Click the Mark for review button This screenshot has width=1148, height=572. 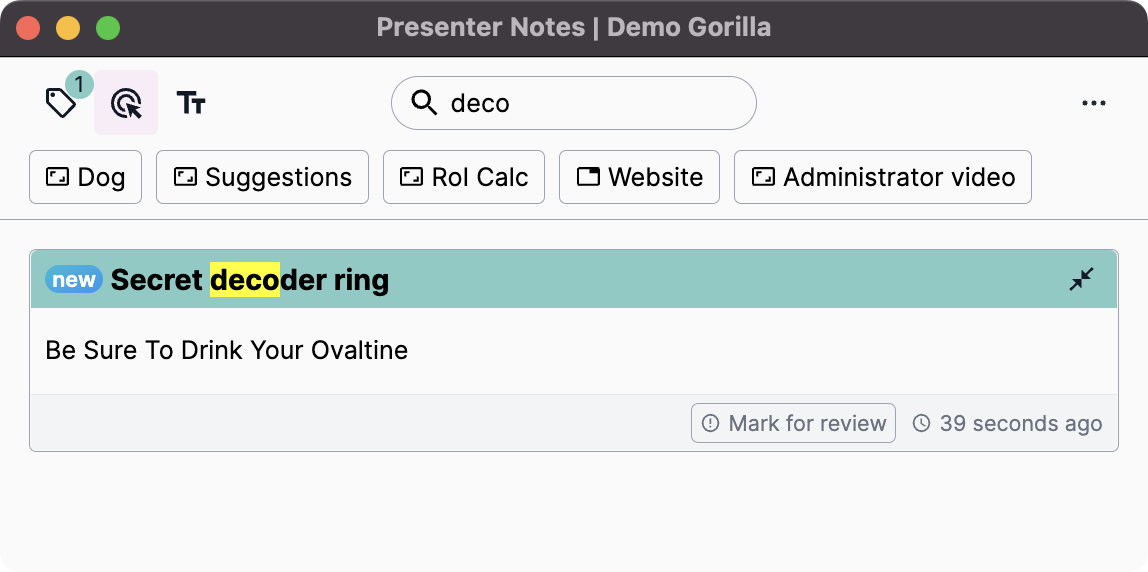click(793, 423)
